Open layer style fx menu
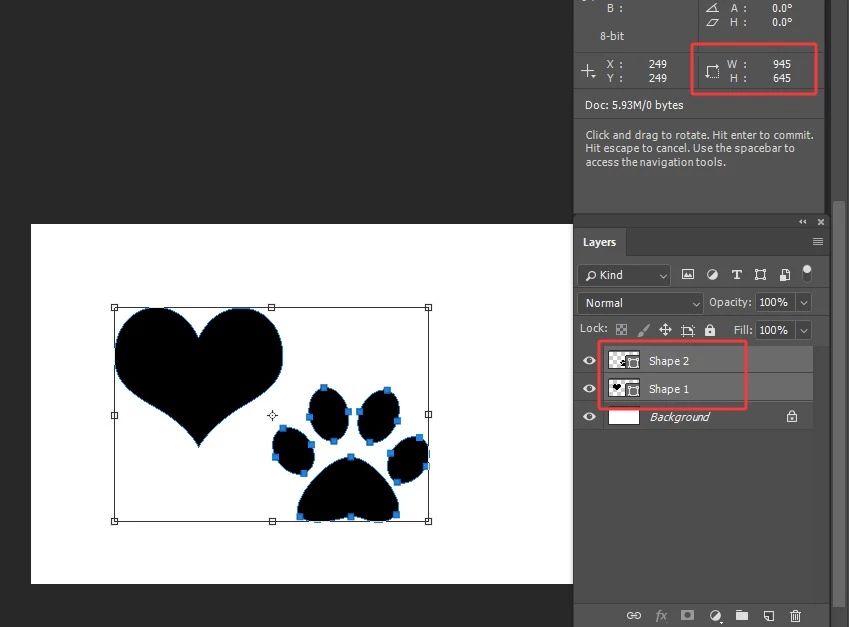 click(x=661, y=616)
